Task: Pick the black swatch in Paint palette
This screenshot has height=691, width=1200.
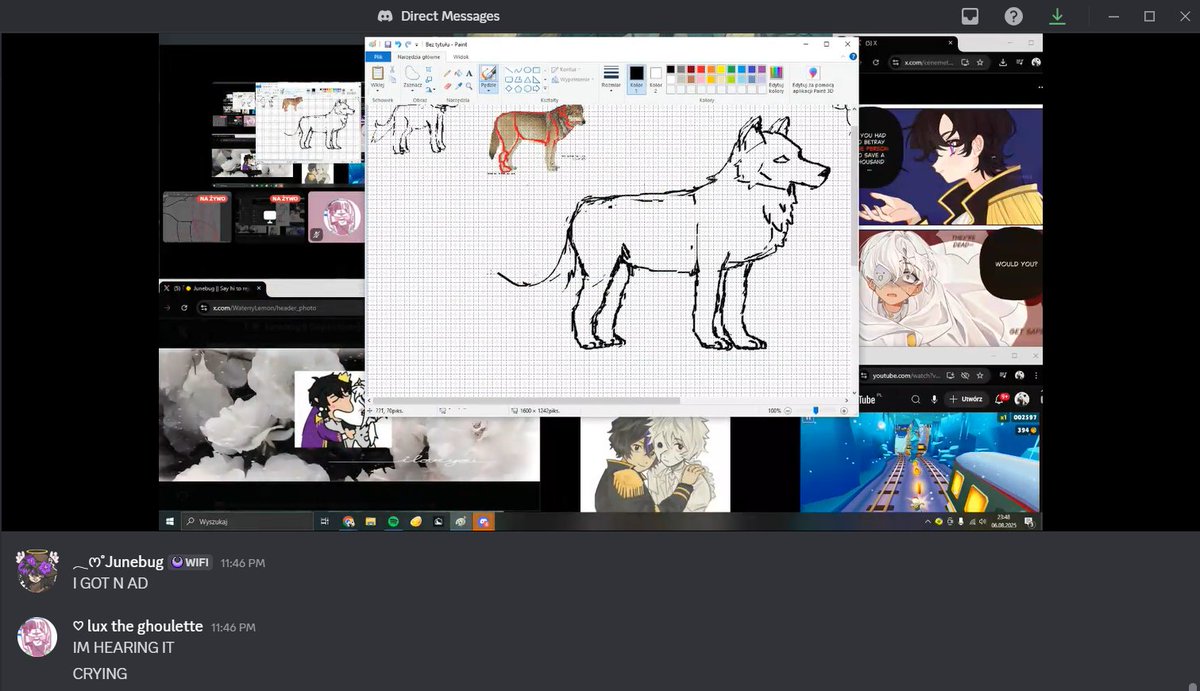Action: click(672, 69)
